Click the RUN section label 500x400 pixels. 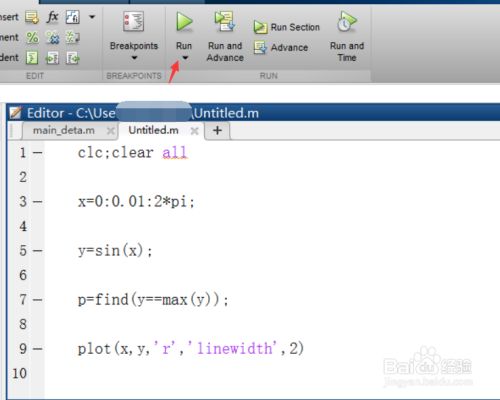pos(269,76)
